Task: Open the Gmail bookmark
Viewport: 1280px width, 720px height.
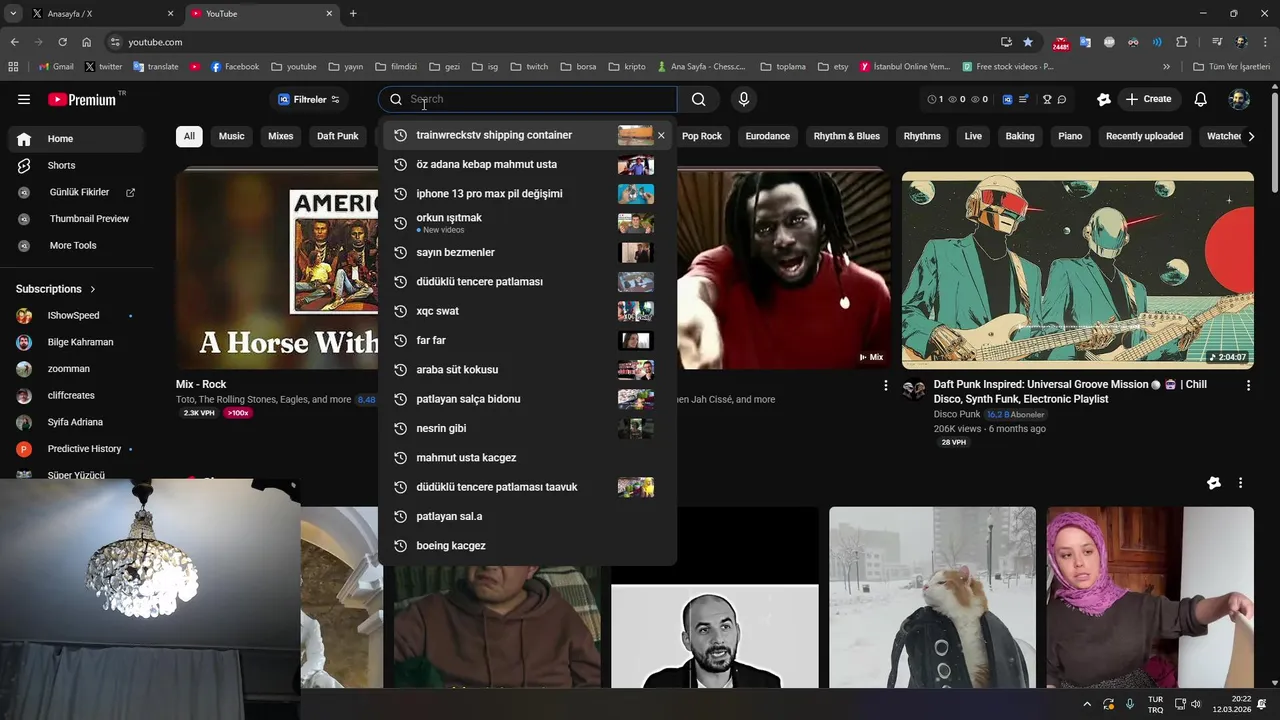Action: pos(56,67)
